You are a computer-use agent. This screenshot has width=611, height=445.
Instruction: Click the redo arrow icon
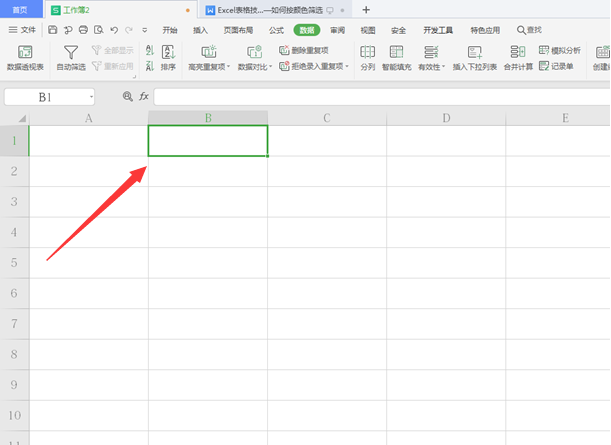pos(129,30)
